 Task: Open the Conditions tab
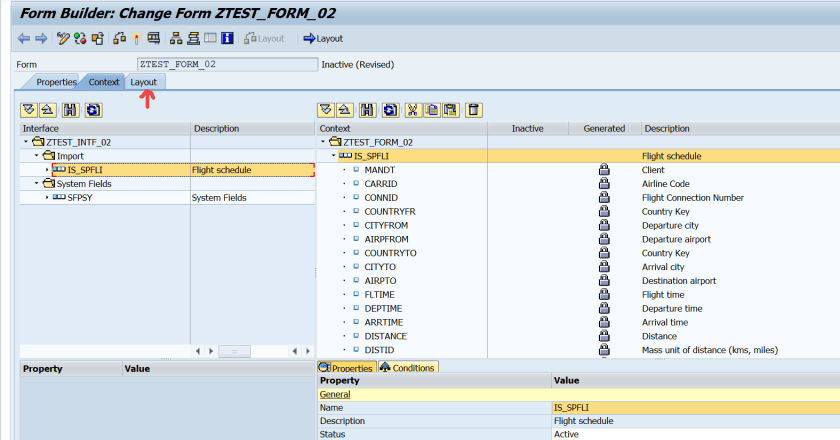[x=408, y=367]
